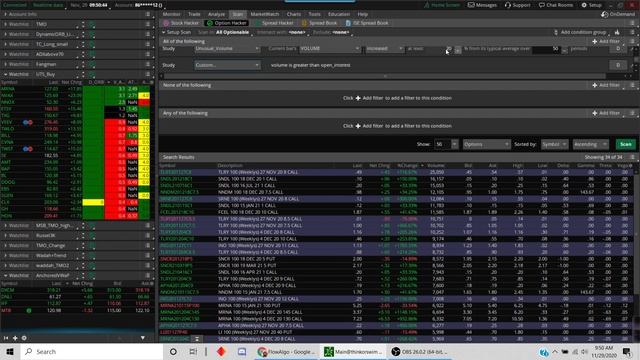This screenshot has height=360, width=640.
Task: Expand the Fangman watchlist
Action: pyautogui.click(x=5, y=64)
